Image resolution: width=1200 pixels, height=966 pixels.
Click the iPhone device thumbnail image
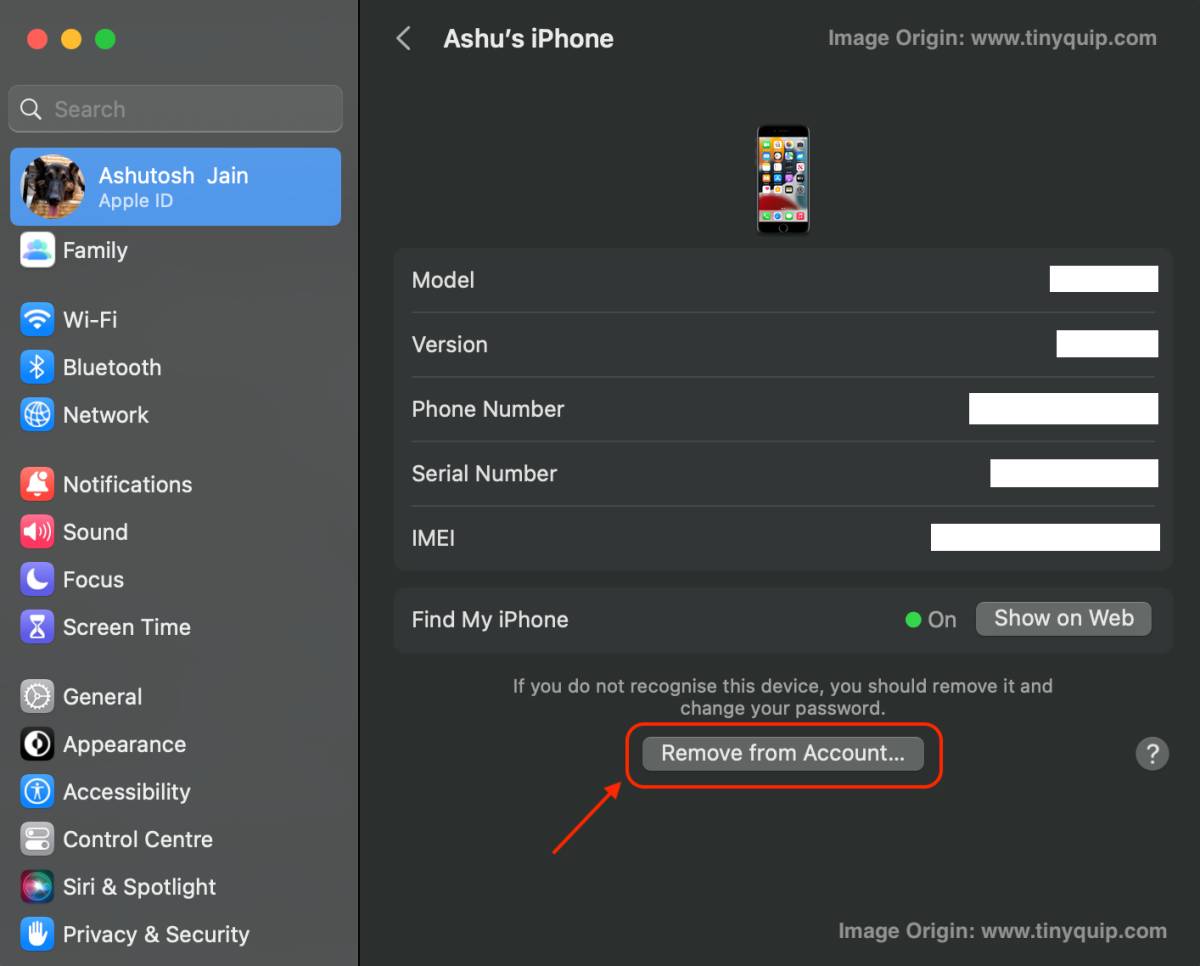[x=783, y=179]
